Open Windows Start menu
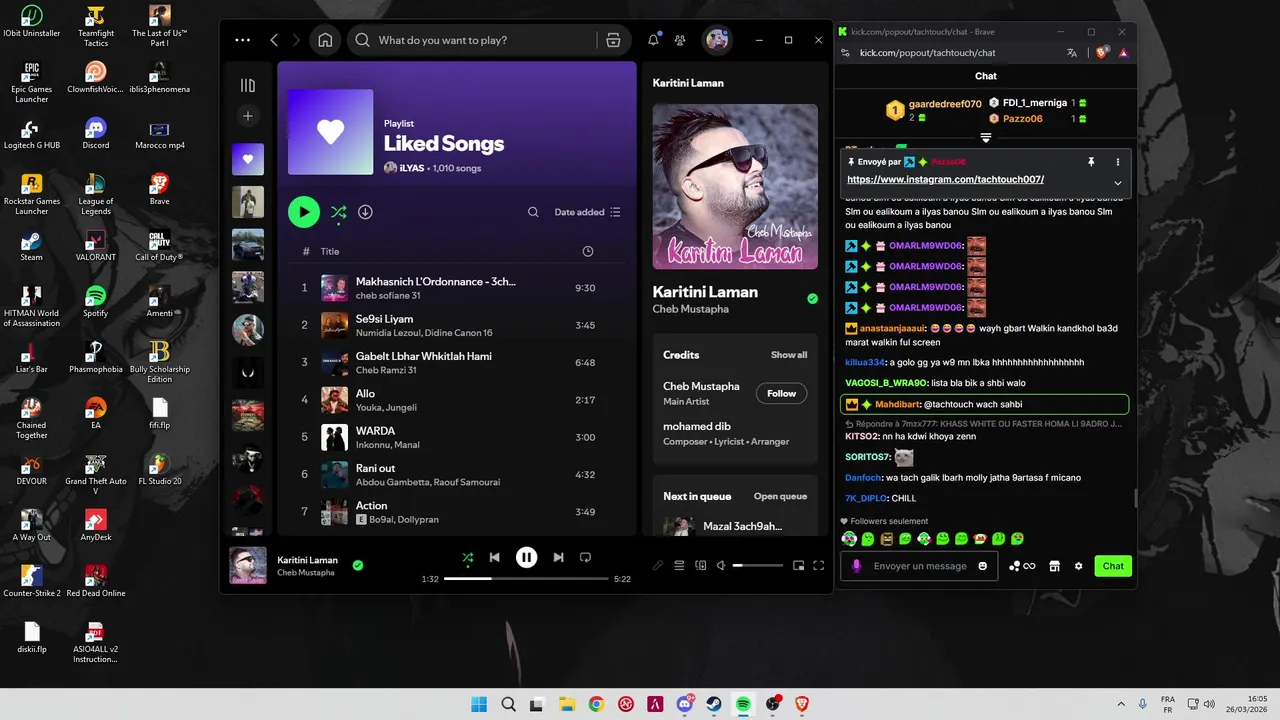This screenshot has height=720, width=1280. (x=479, y=704)
